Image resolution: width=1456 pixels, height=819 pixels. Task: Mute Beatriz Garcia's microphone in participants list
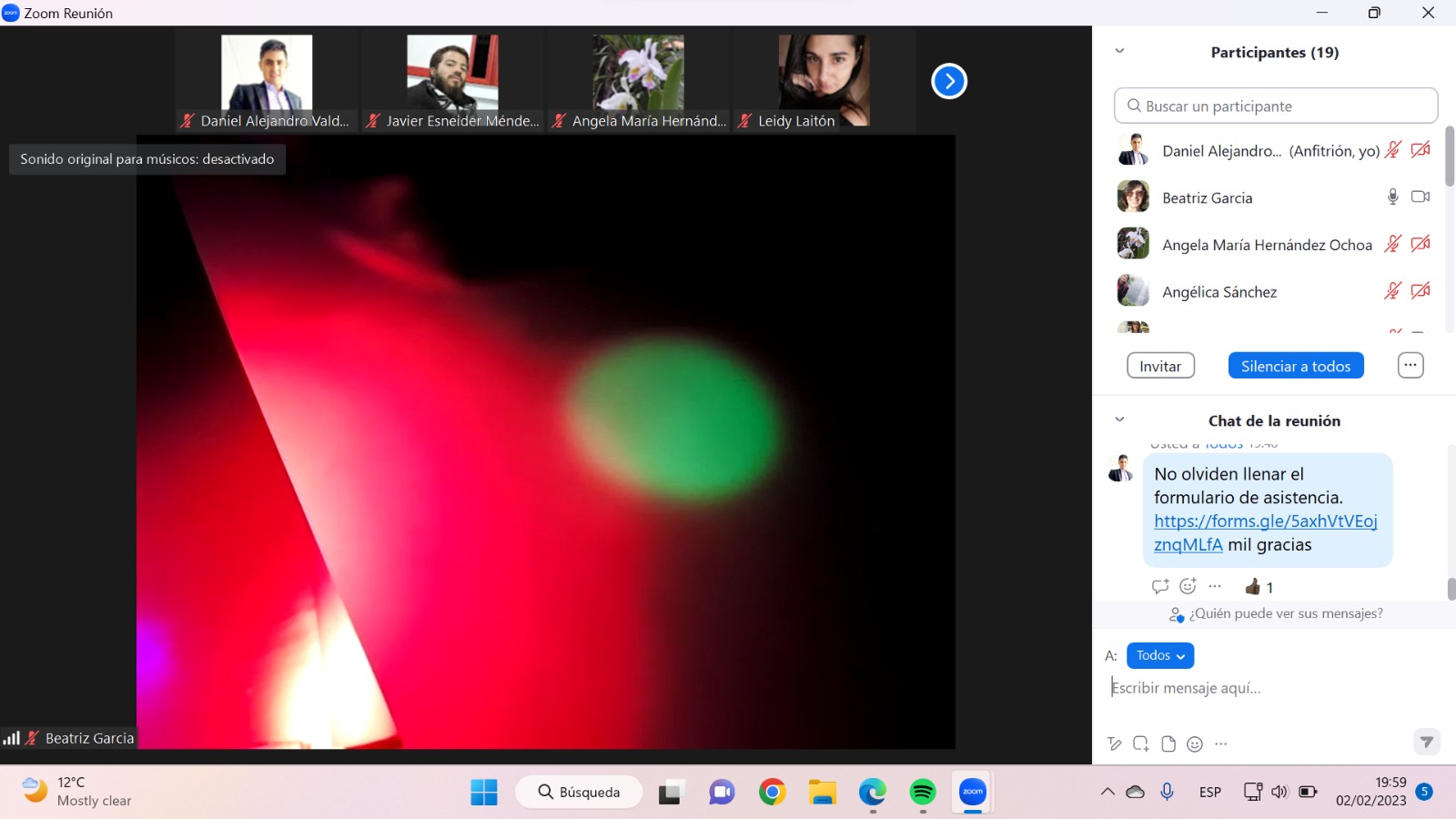(x=1392, y=197)
